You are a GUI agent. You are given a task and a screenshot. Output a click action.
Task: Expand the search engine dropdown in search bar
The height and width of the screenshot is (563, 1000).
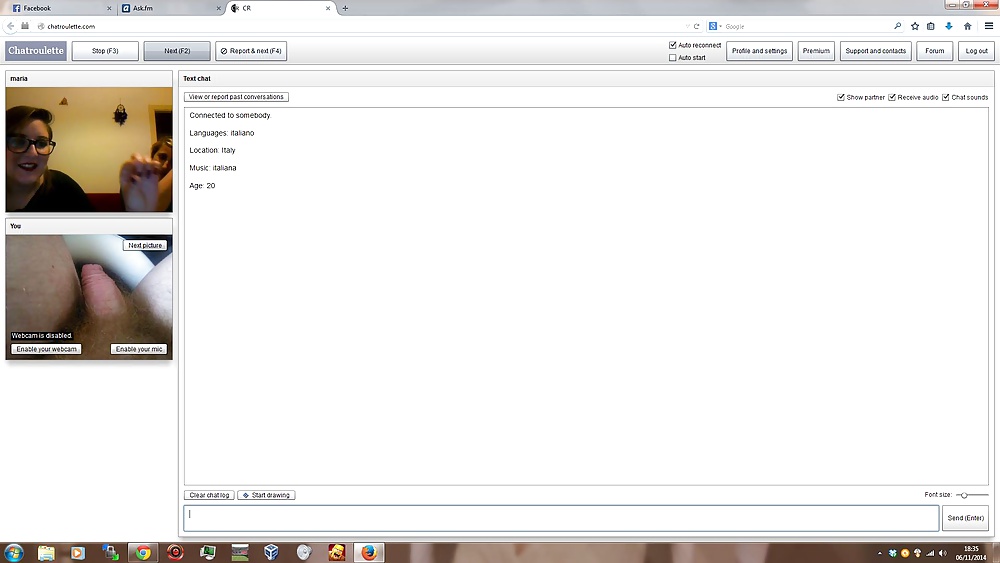[x=715, y=26]
